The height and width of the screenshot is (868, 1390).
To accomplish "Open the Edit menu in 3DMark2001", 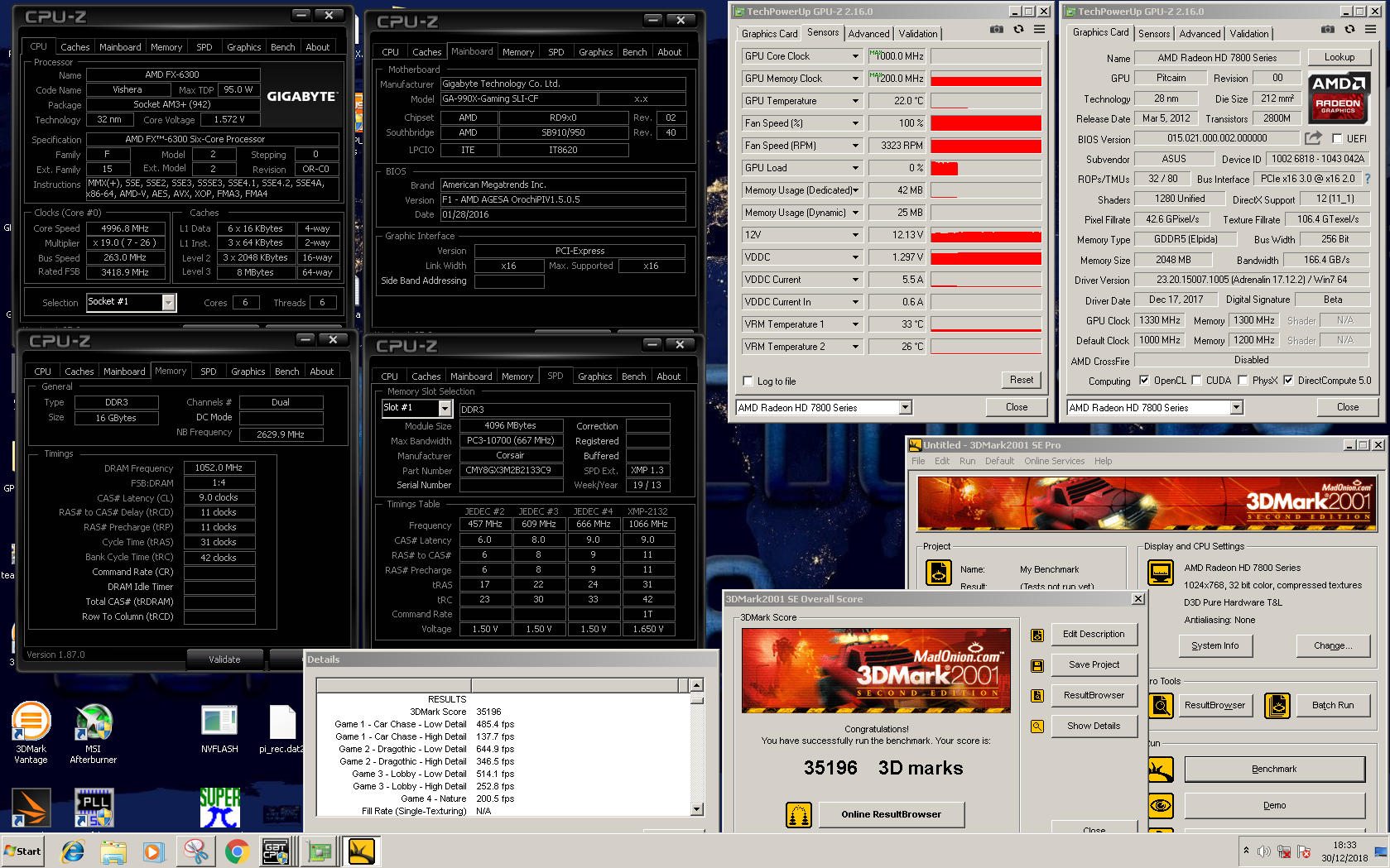I will coord(942,462).
